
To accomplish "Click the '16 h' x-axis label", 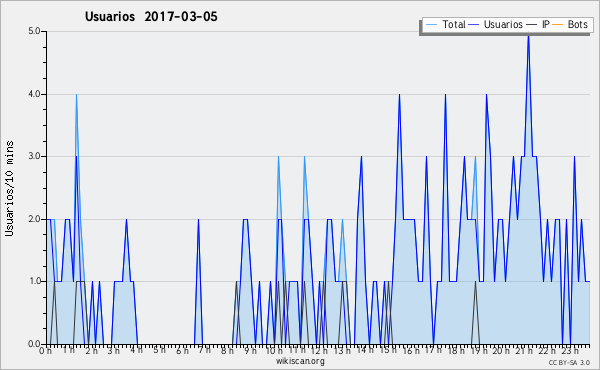I will pyautogui.click(x=411, y=351).
